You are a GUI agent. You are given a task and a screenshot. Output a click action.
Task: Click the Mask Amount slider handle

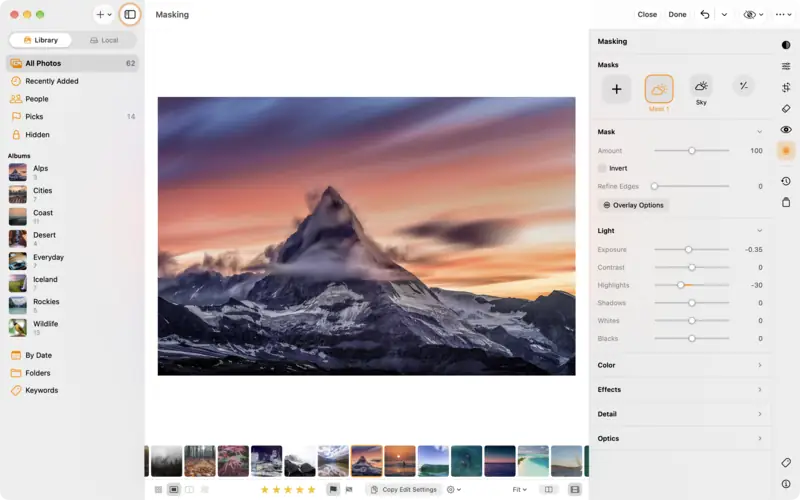691,151
